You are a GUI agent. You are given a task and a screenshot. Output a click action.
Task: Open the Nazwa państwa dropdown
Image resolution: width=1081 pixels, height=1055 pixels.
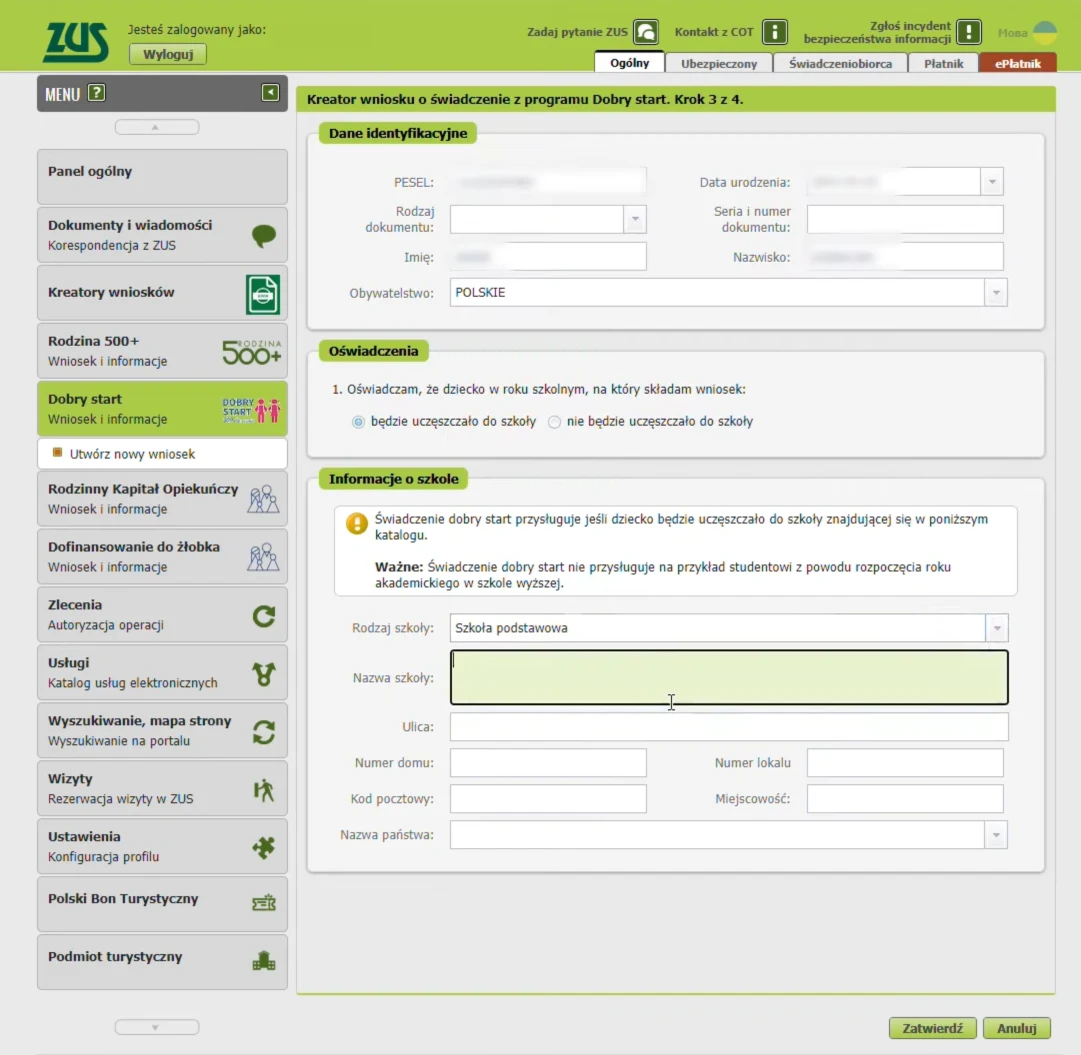996,834
